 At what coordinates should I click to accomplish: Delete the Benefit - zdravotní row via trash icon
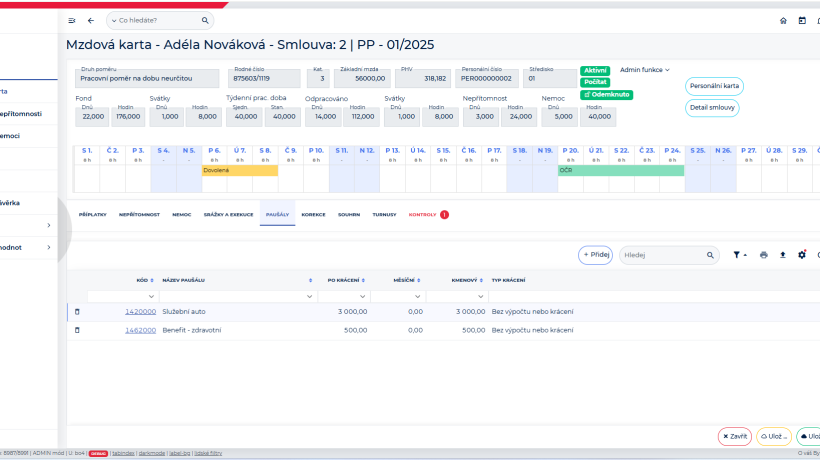coord(77,330)
